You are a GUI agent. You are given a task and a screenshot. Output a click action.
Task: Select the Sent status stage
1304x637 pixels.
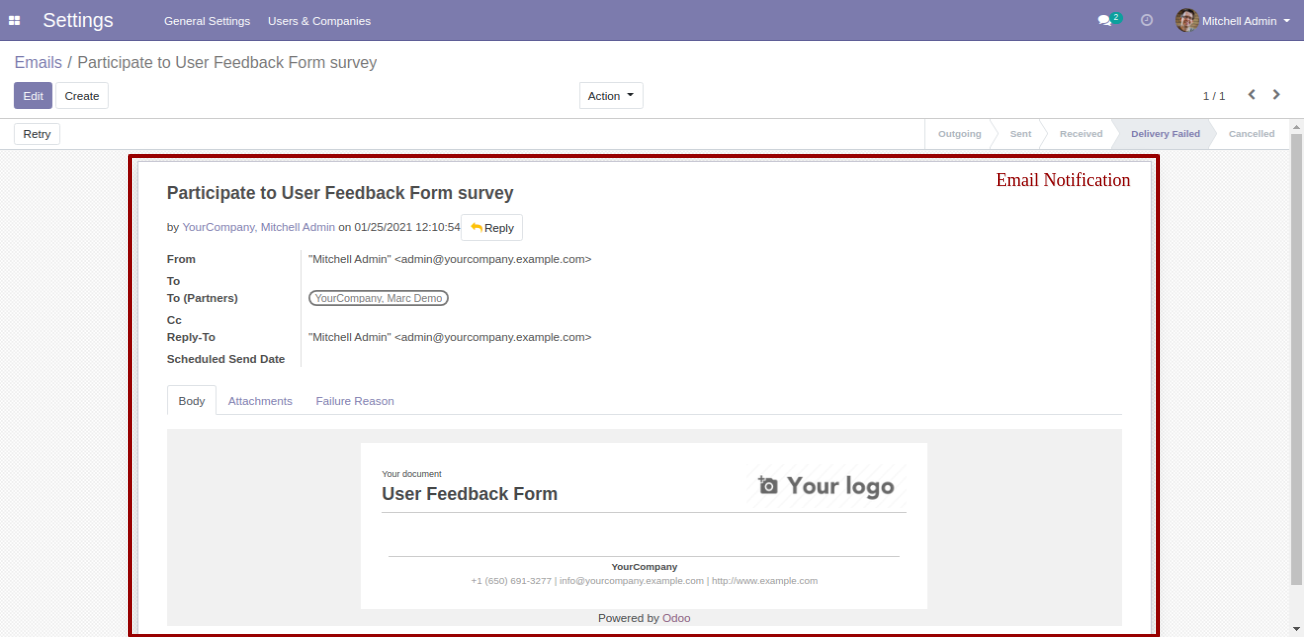pos(1020,134)
